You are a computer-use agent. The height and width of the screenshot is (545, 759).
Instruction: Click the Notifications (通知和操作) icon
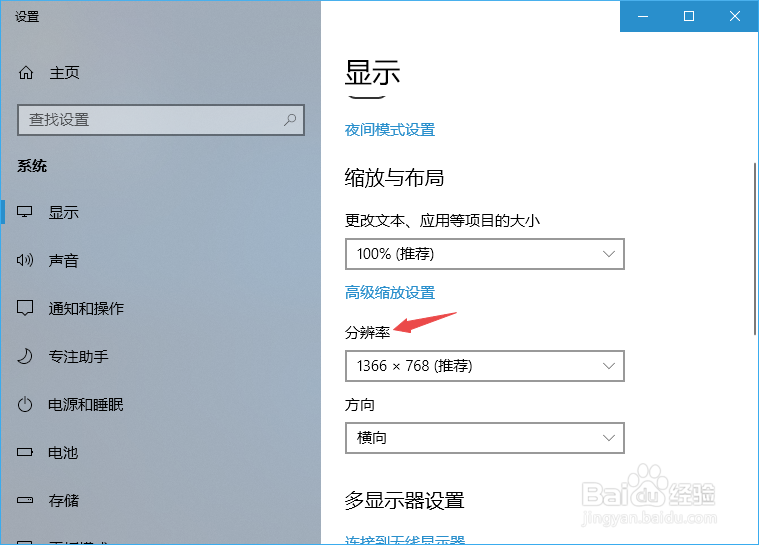pos(26,309)
